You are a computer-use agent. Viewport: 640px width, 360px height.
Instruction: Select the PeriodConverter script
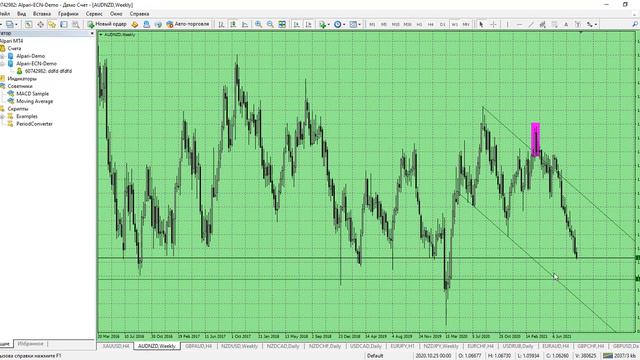pyautogui.click(x=34, y=124)
